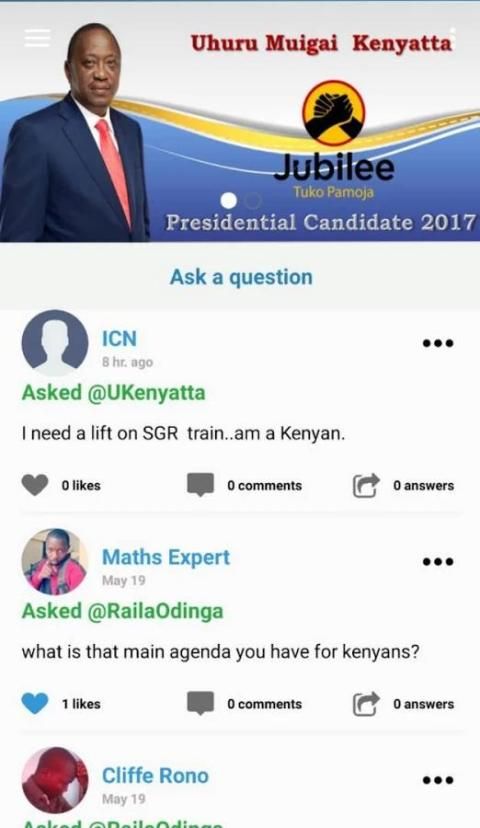
Task: Tap the Ask a question link
Action: click(241, 277)
